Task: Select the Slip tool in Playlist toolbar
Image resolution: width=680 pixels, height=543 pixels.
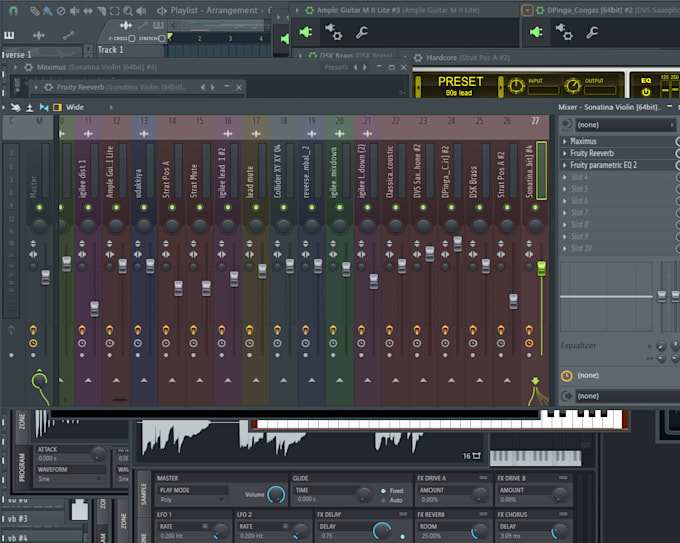Action: pyautogui.click(x=88, y=11)
